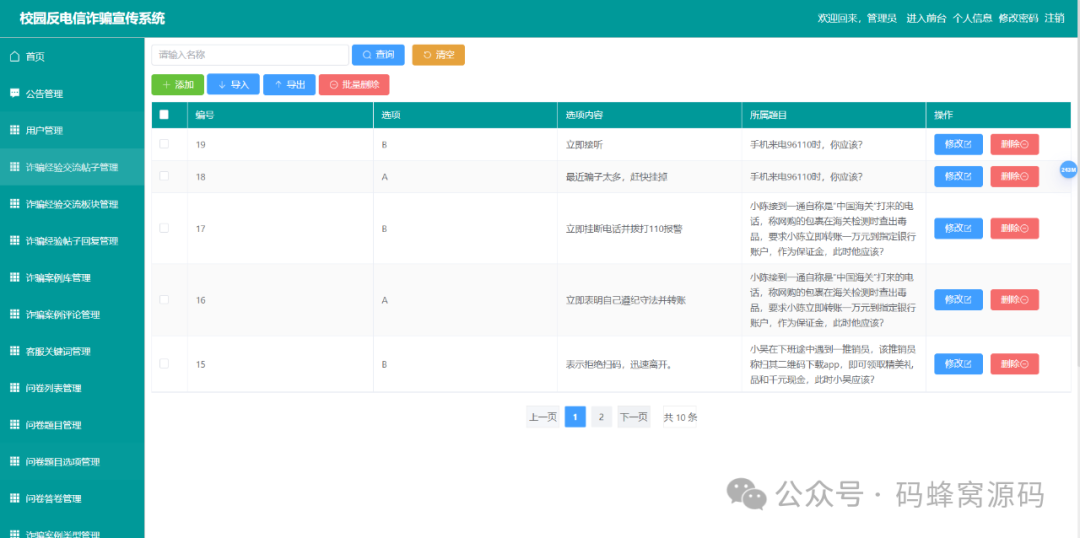
Task: Click 删除 for row 17
Action: 1015,228
